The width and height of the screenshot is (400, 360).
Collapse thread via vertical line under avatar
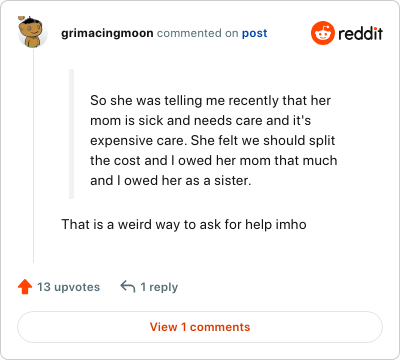(x=33, y=156)
